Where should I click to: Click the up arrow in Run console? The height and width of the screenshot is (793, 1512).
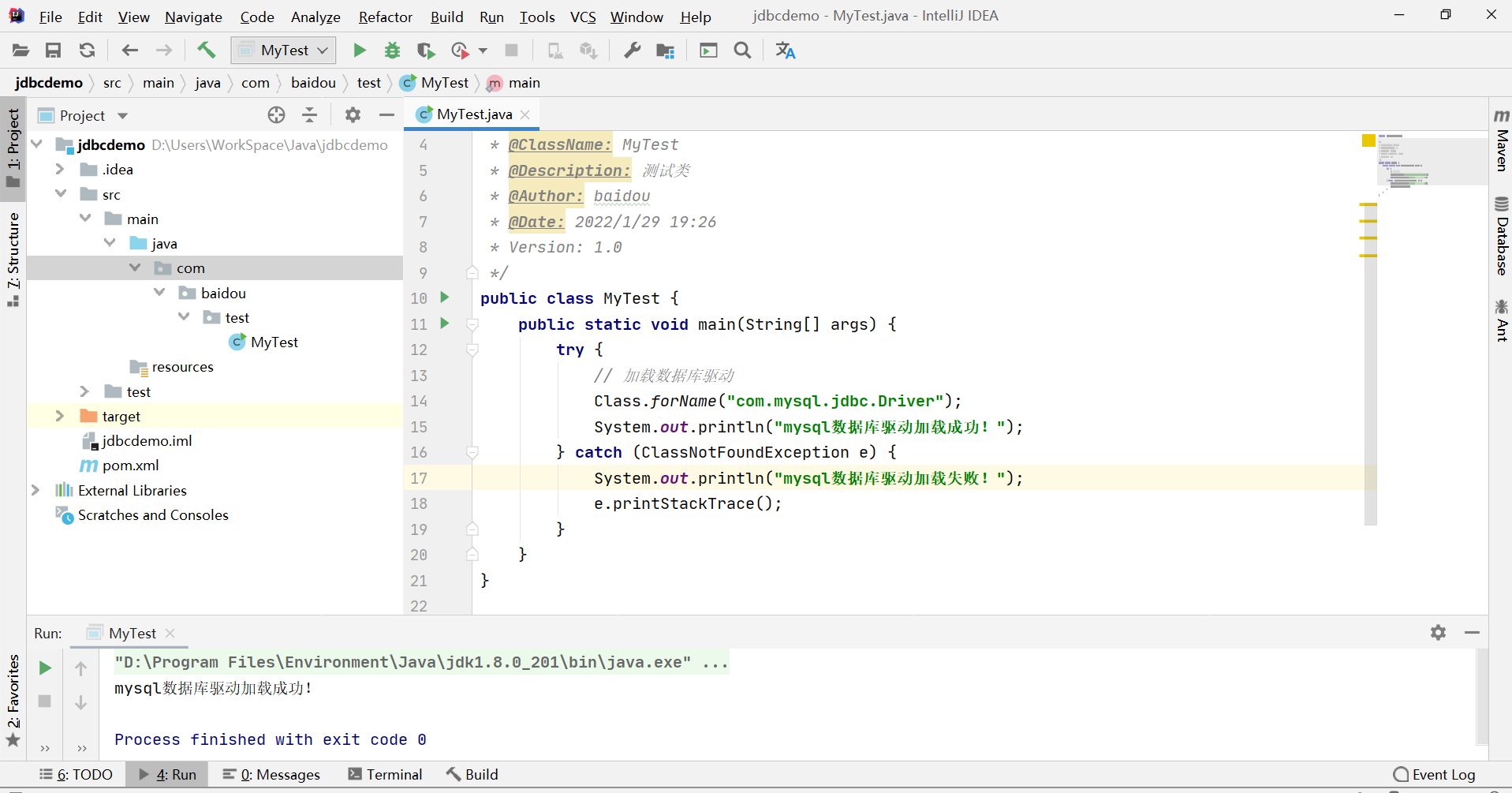[x=80, y=669]
